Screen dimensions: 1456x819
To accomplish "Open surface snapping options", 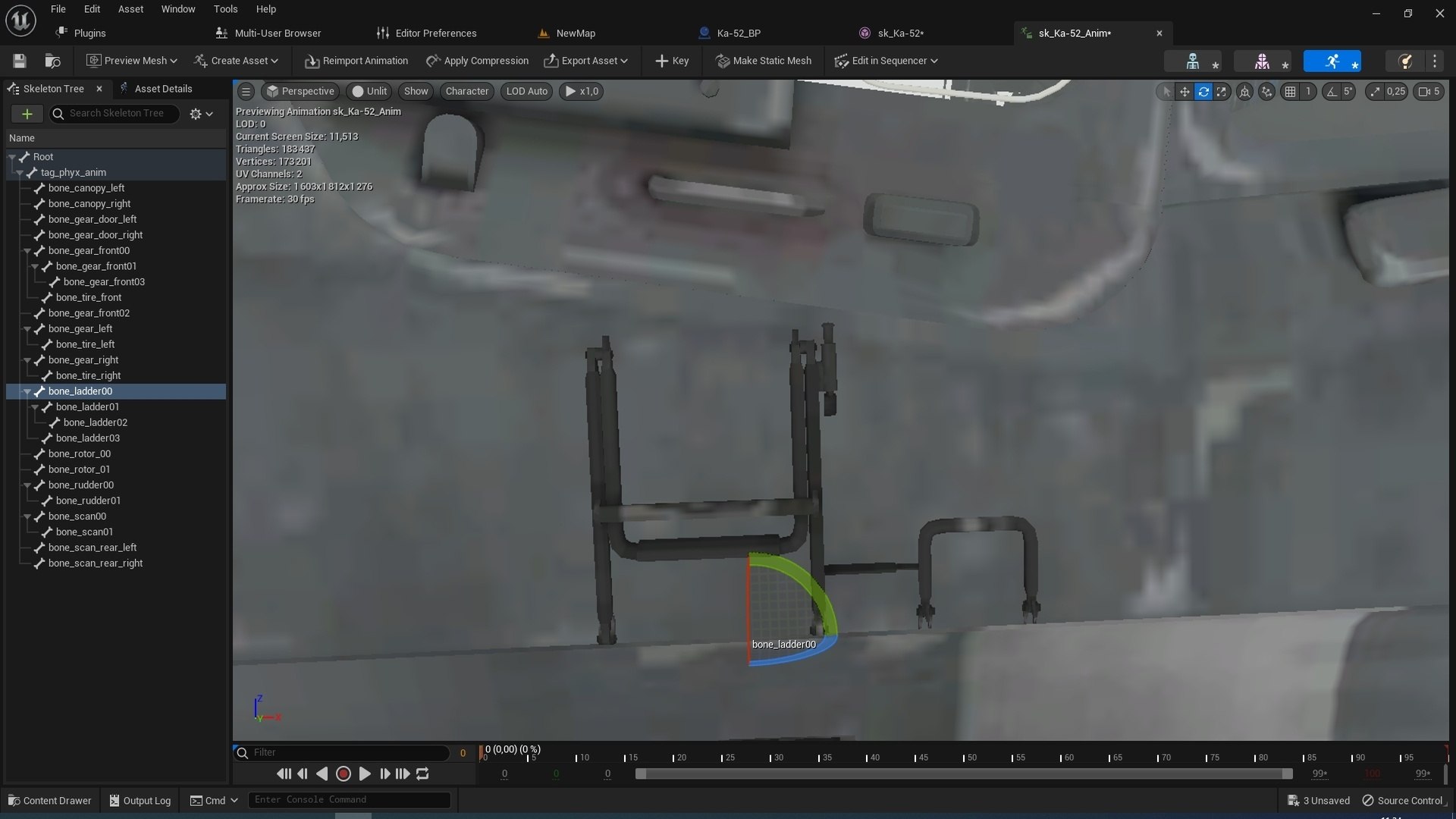I will pyautogui.click(x=1266, y=92).
